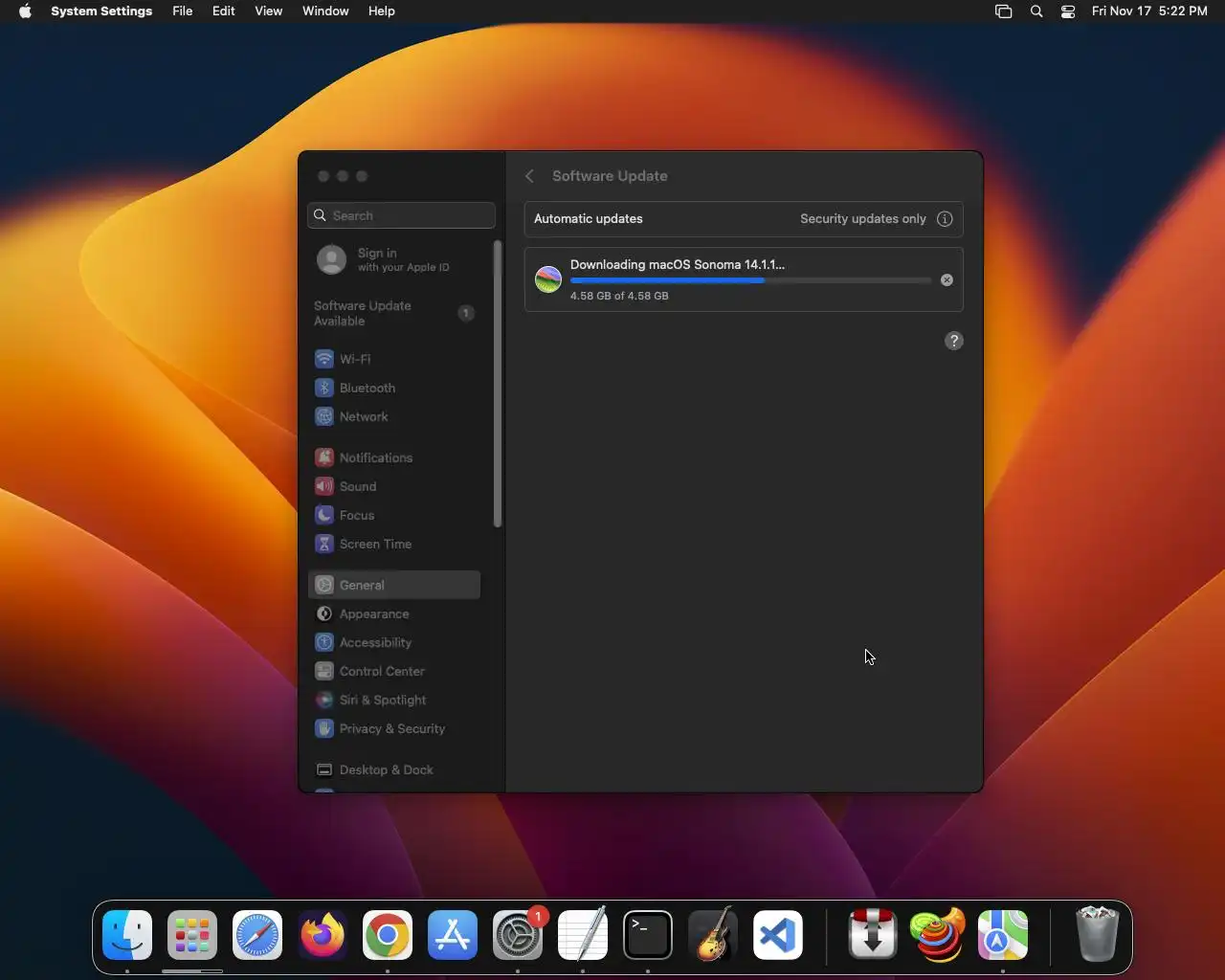Open the Edit menu
The image size is (1225, 980).
pos(223,11)
